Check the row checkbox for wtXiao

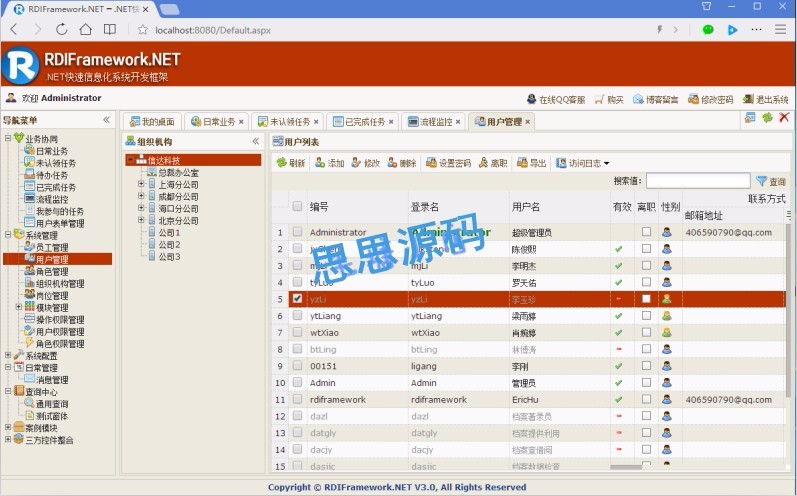tap(297, 332)
